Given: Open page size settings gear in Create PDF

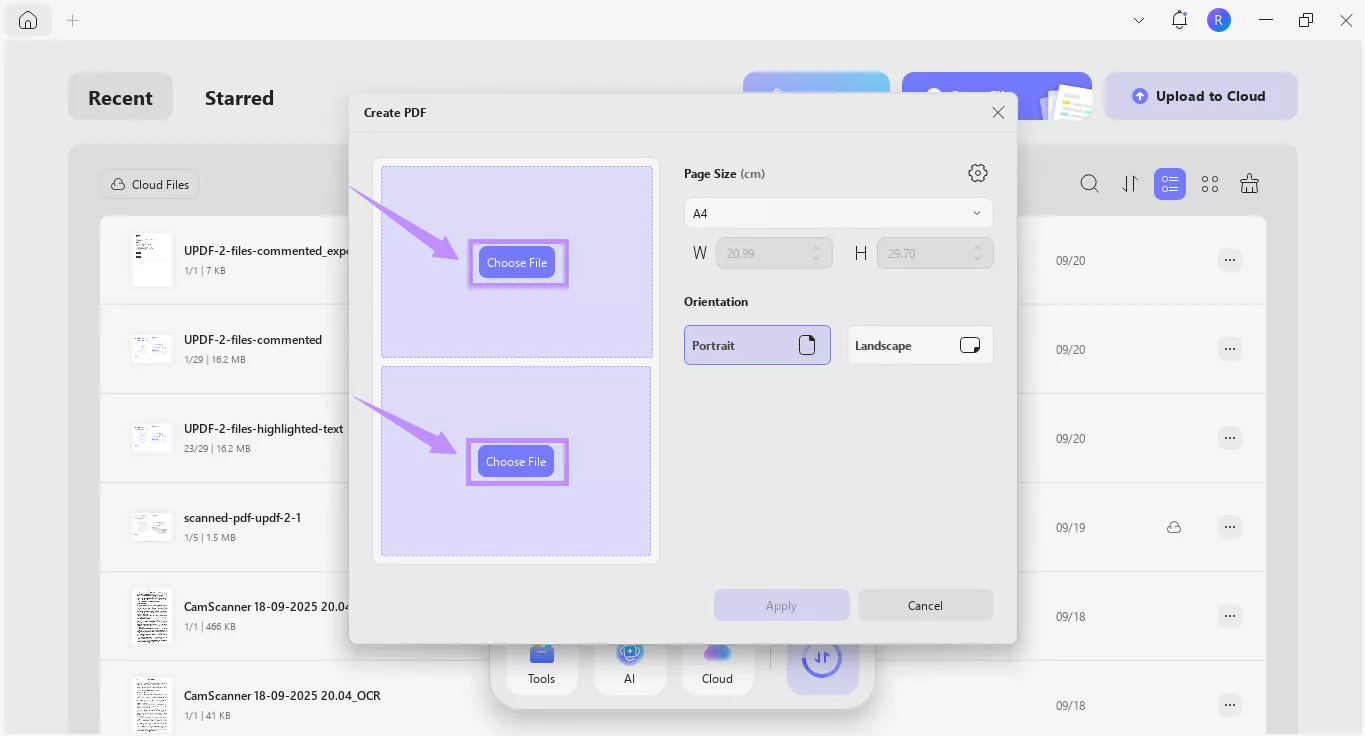Looking at the screenshot, I should point(977,172).
